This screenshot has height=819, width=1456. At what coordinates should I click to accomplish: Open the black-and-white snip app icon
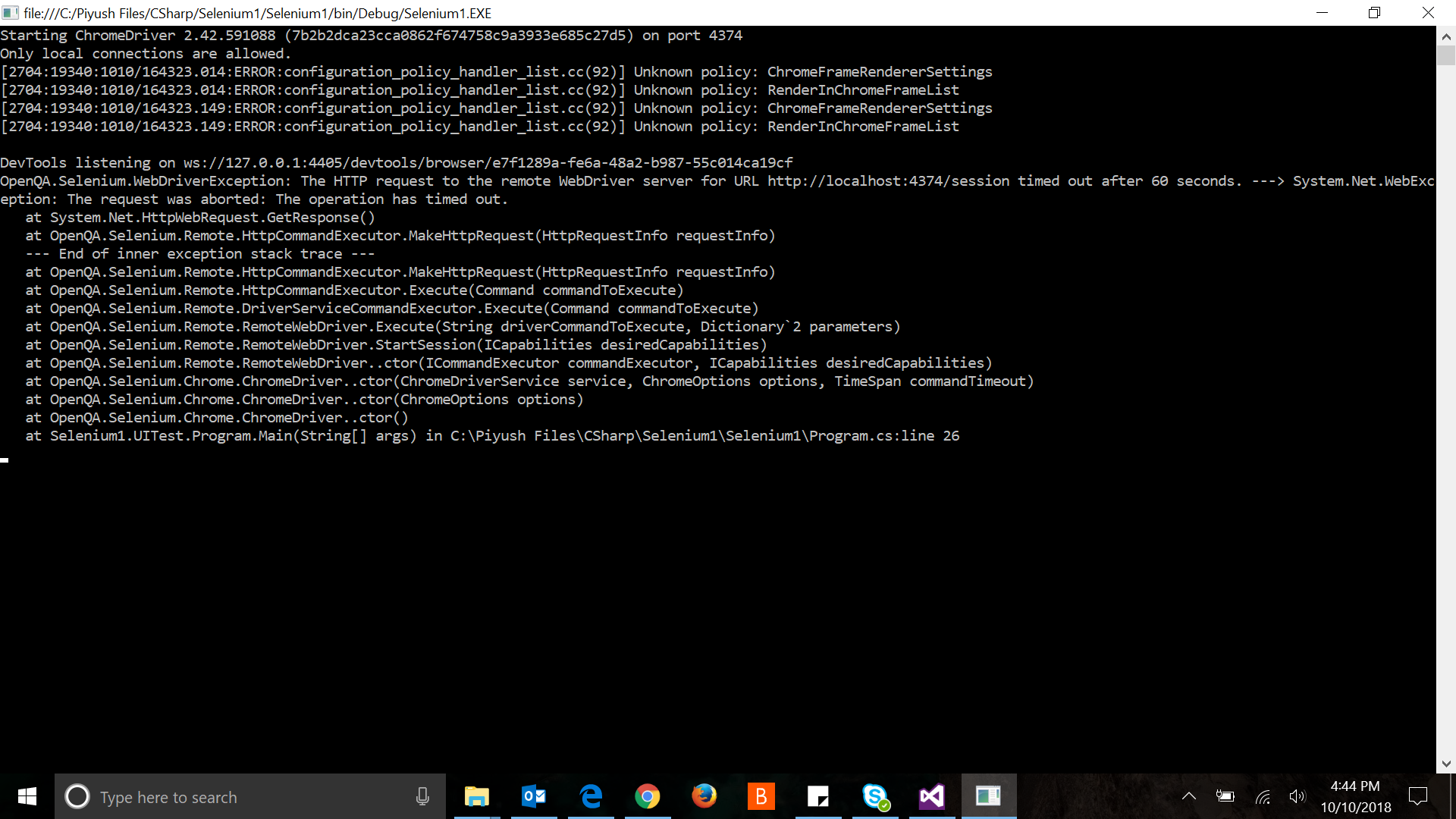click(x=818, y=796)
